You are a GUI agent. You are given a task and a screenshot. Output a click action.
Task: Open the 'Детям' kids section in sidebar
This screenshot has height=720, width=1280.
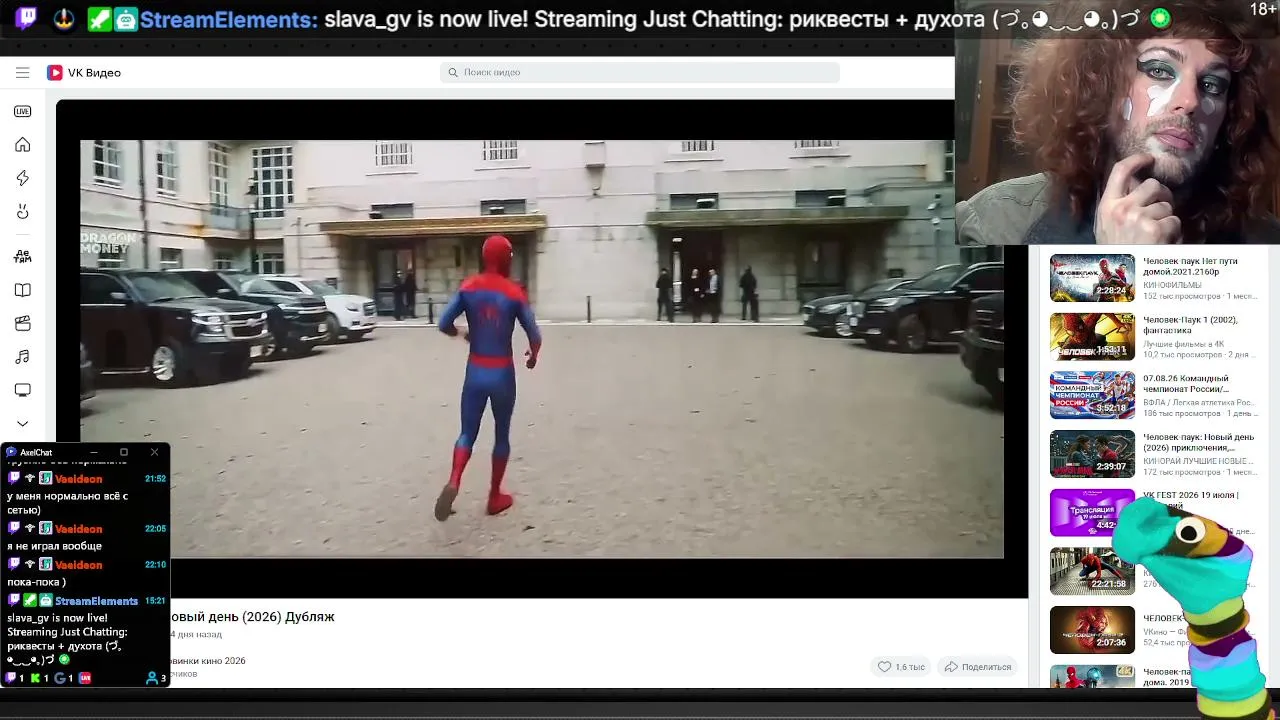[22, 256]
